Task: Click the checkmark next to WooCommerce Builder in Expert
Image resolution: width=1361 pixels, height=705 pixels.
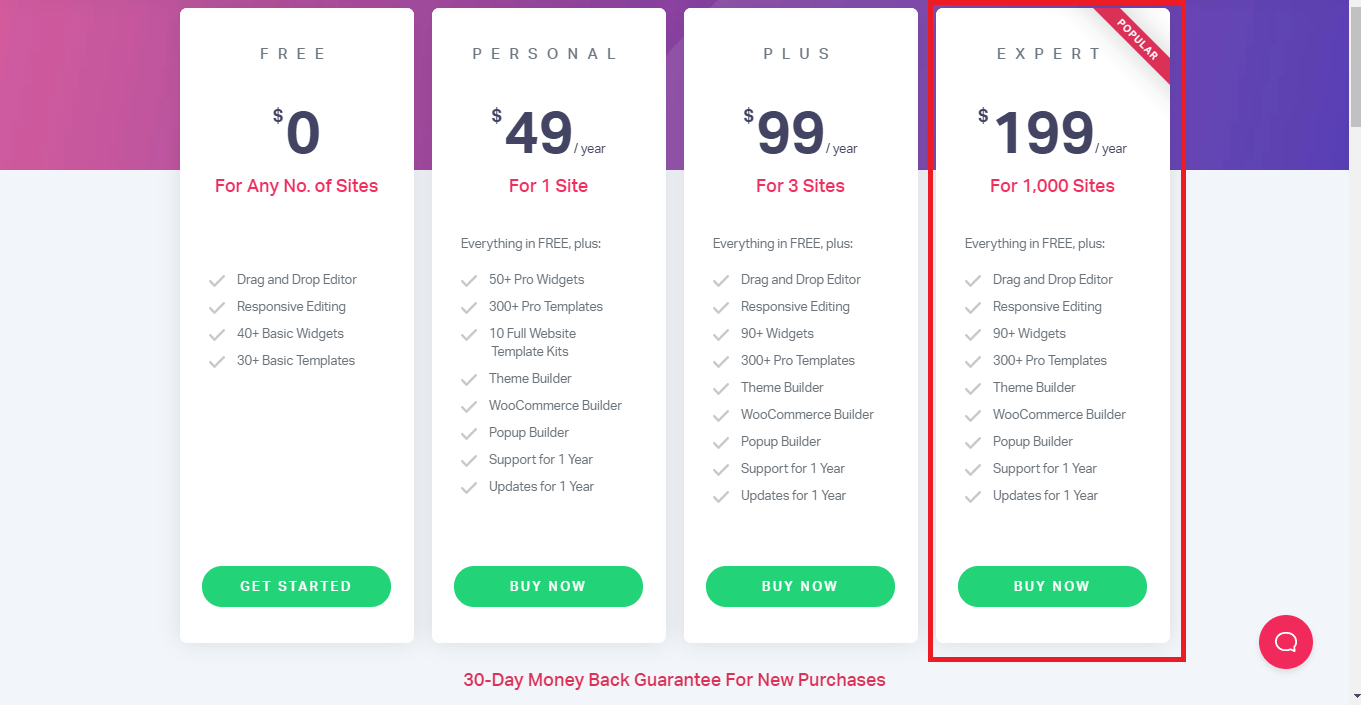Action: pyautogui.click(x=973, y=414)
